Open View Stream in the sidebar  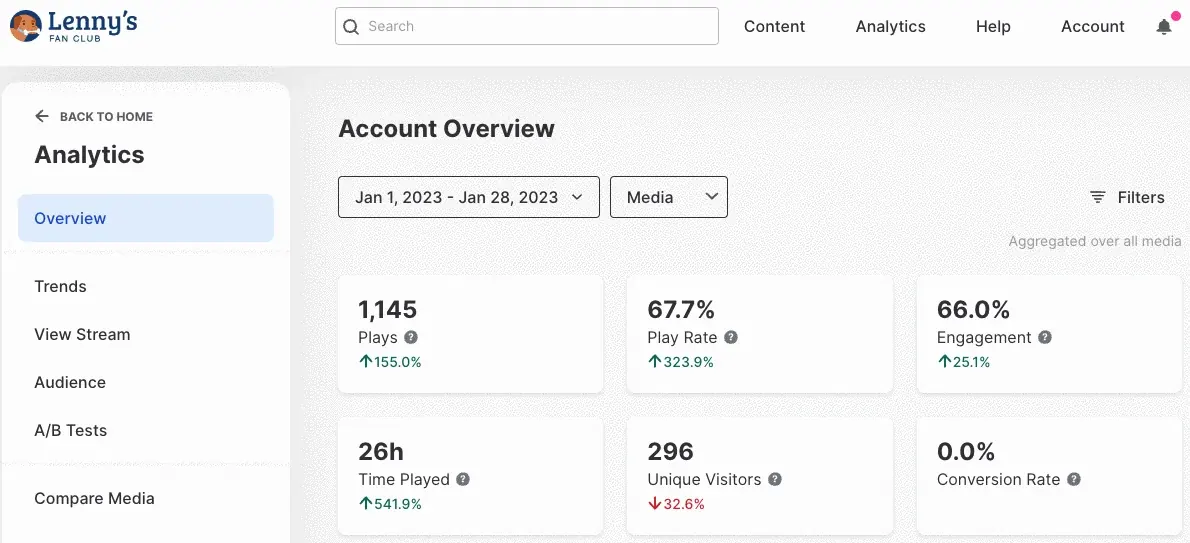(x=82, y=334)
